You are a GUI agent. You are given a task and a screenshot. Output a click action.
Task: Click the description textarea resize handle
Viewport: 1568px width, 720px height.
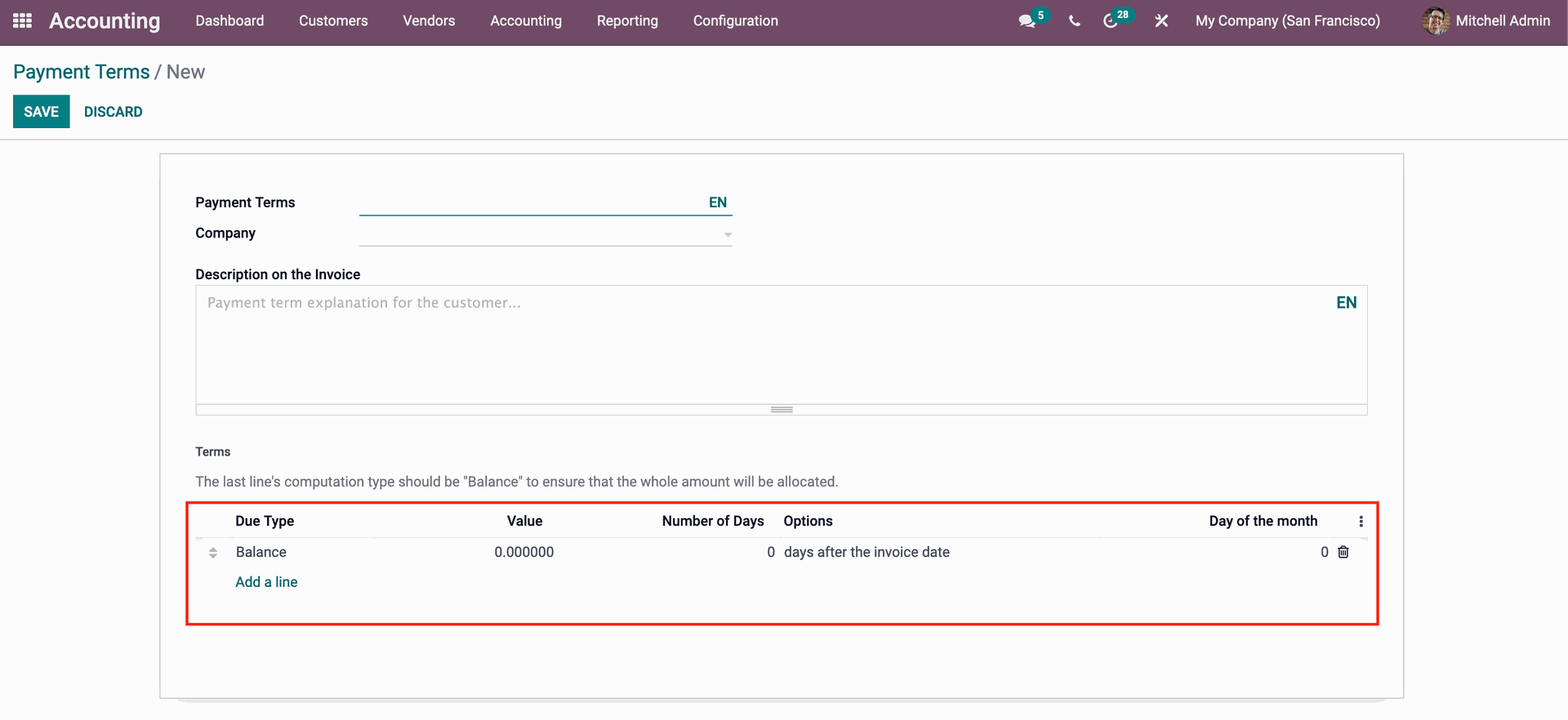click(x=782, y=410)
